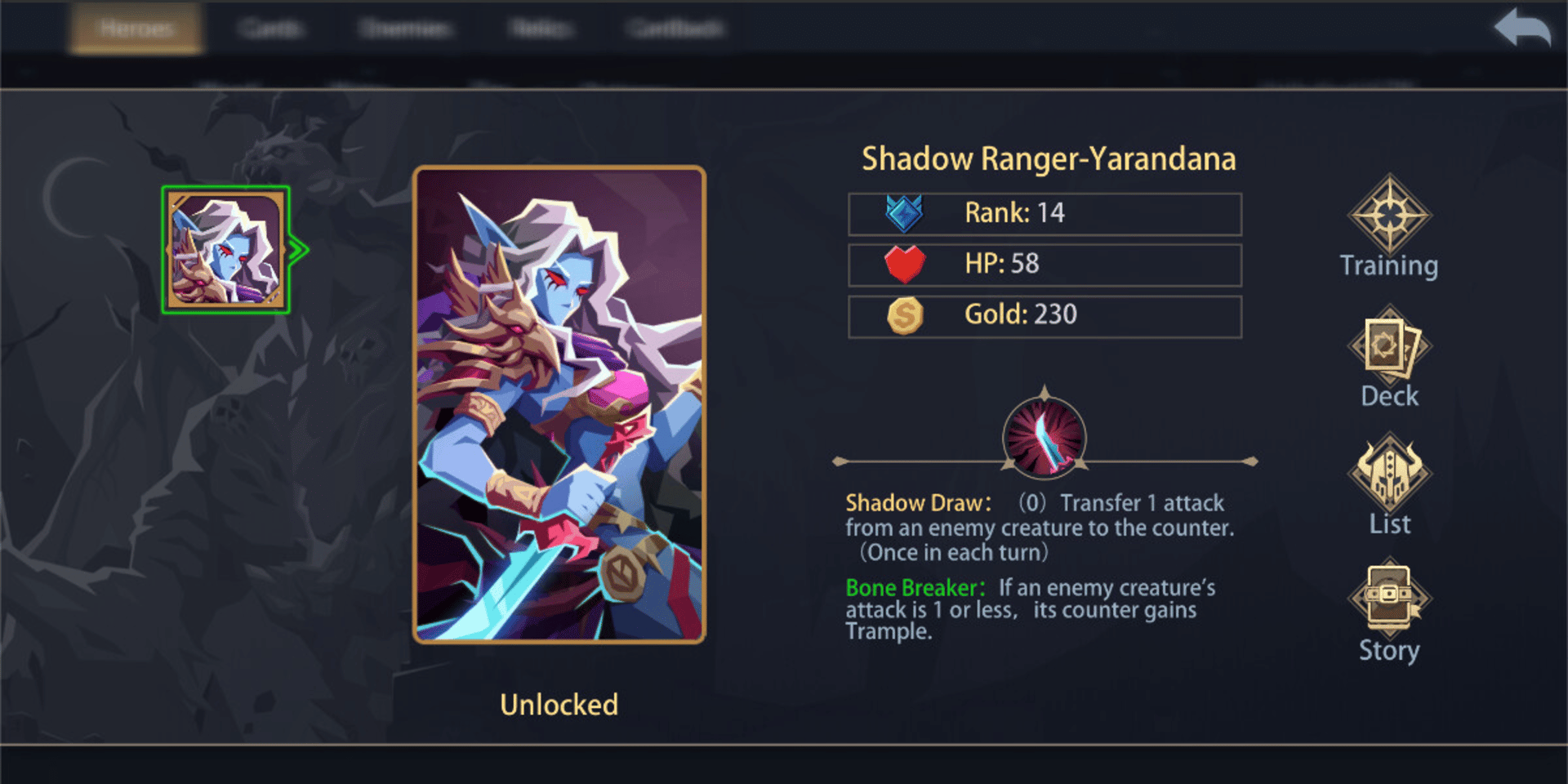
Task: Click the blue Rank badge icon
Action: click(905, 214)
